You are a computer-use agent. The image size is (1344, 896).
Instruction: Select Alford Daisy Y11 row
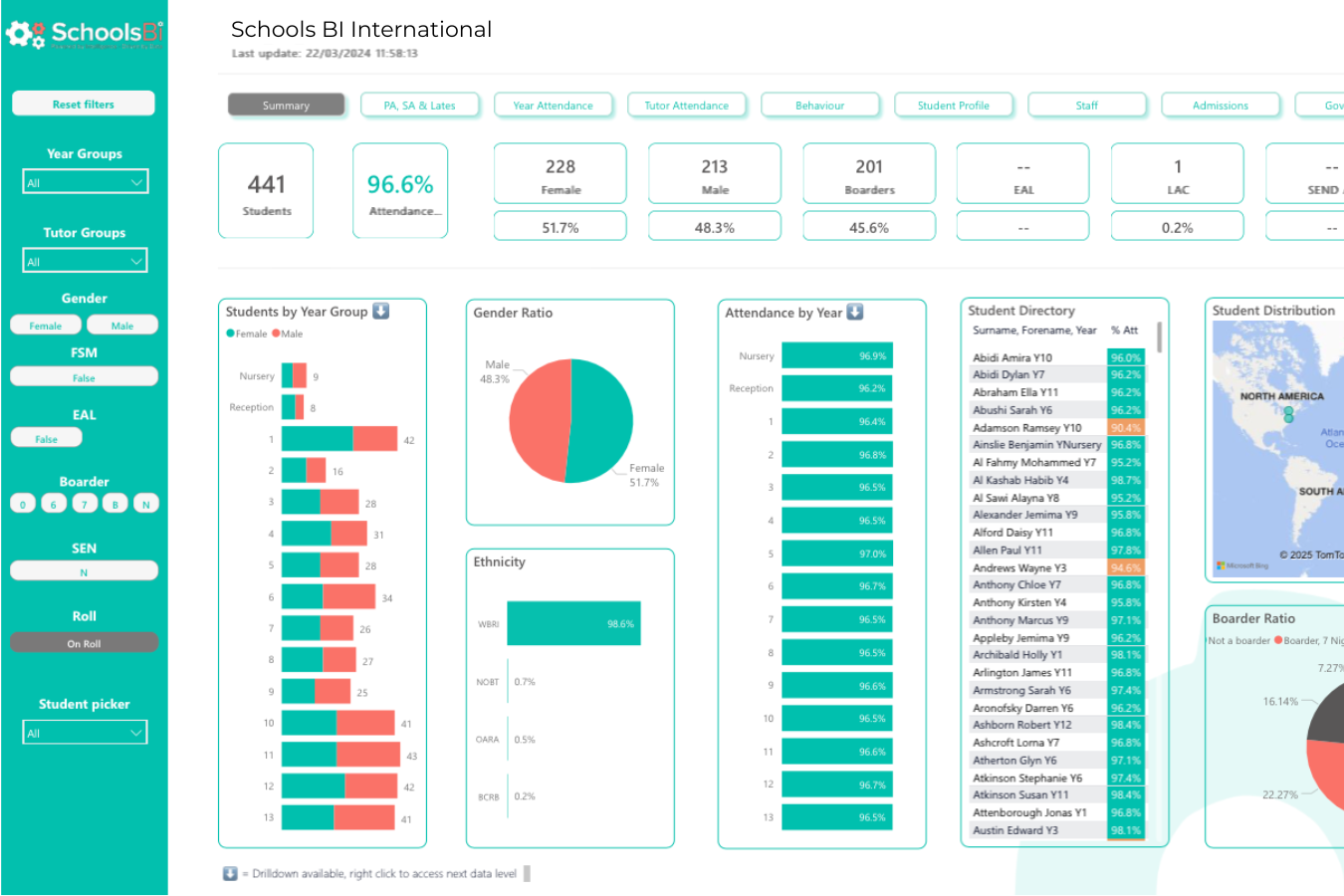[1038, 533]
